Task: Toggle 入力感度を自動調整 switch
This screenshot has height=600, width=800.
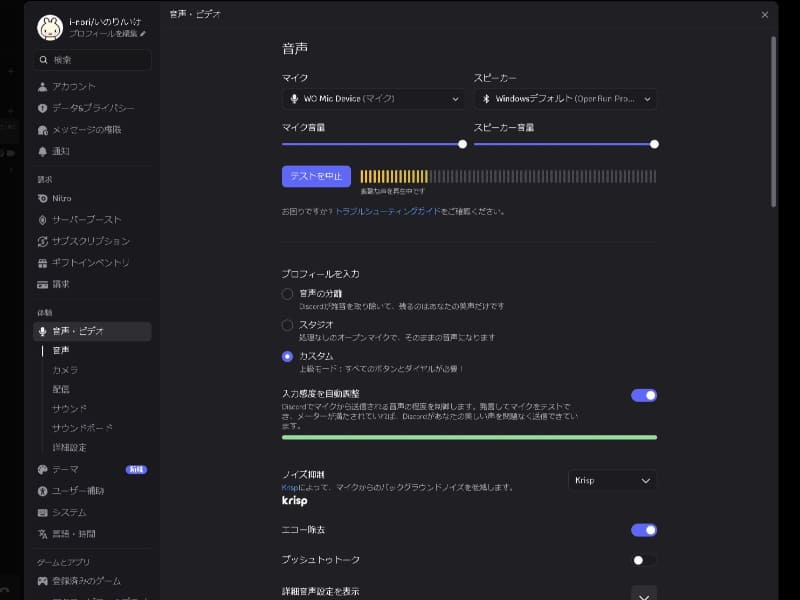Action: (644, 395)
